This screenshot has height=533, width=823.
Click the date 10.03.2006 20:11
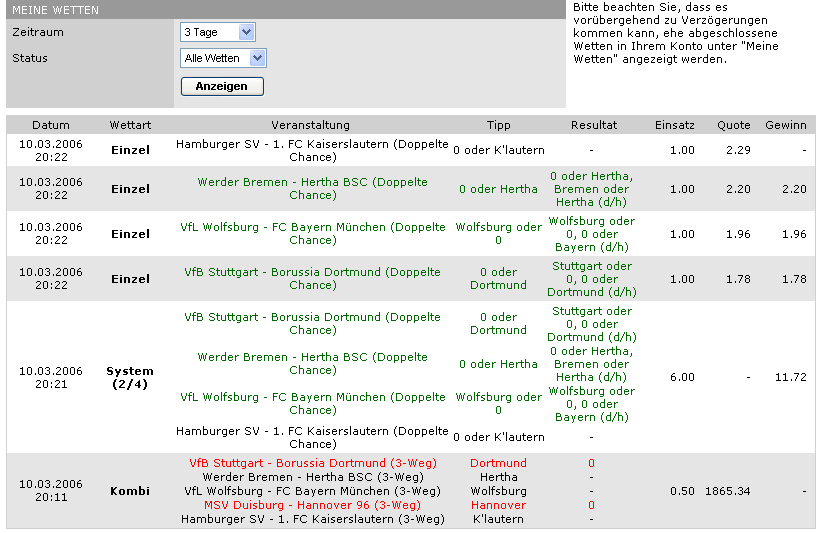pyautogui.click(x=51, y=490)
